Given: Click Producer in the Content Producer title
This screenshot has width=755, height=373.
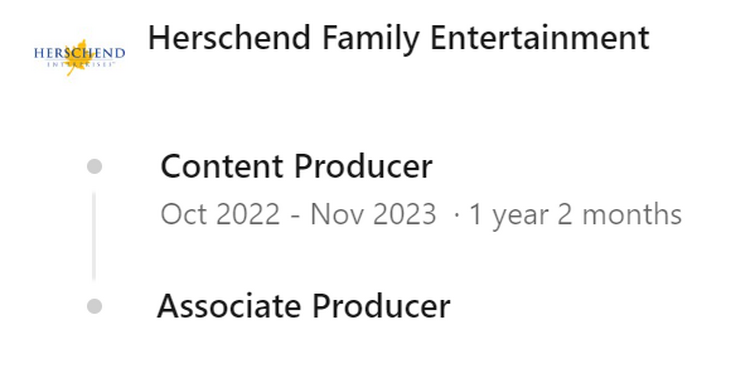Looking at the screenshot, I should 364,167.
